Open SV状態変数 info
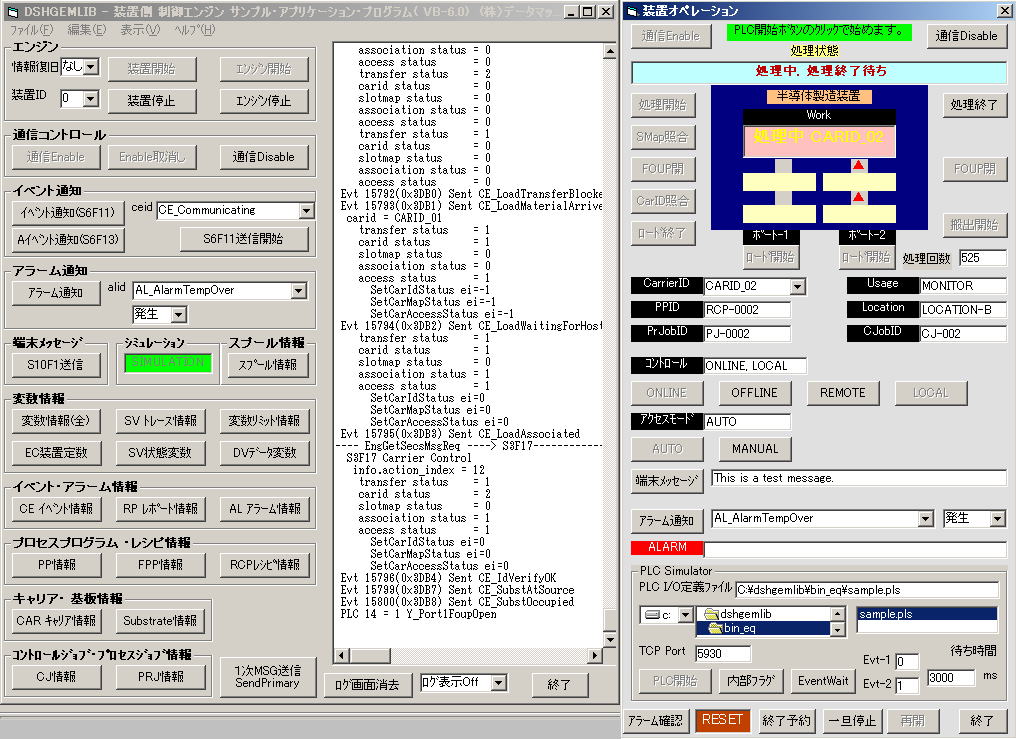Viewport: 1016px width, 739px height. (160, 453)
